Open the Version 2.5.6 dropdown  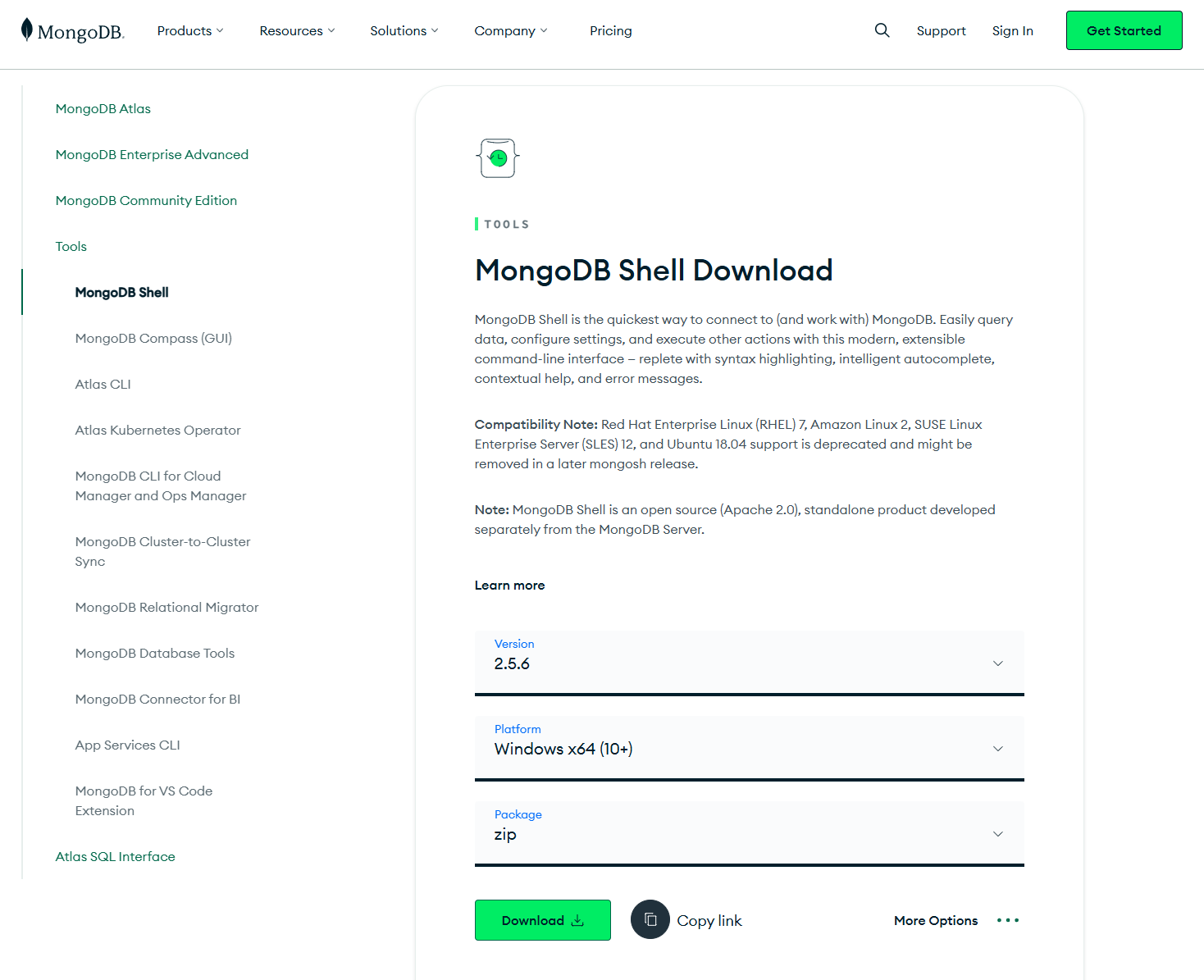point(750,663)
